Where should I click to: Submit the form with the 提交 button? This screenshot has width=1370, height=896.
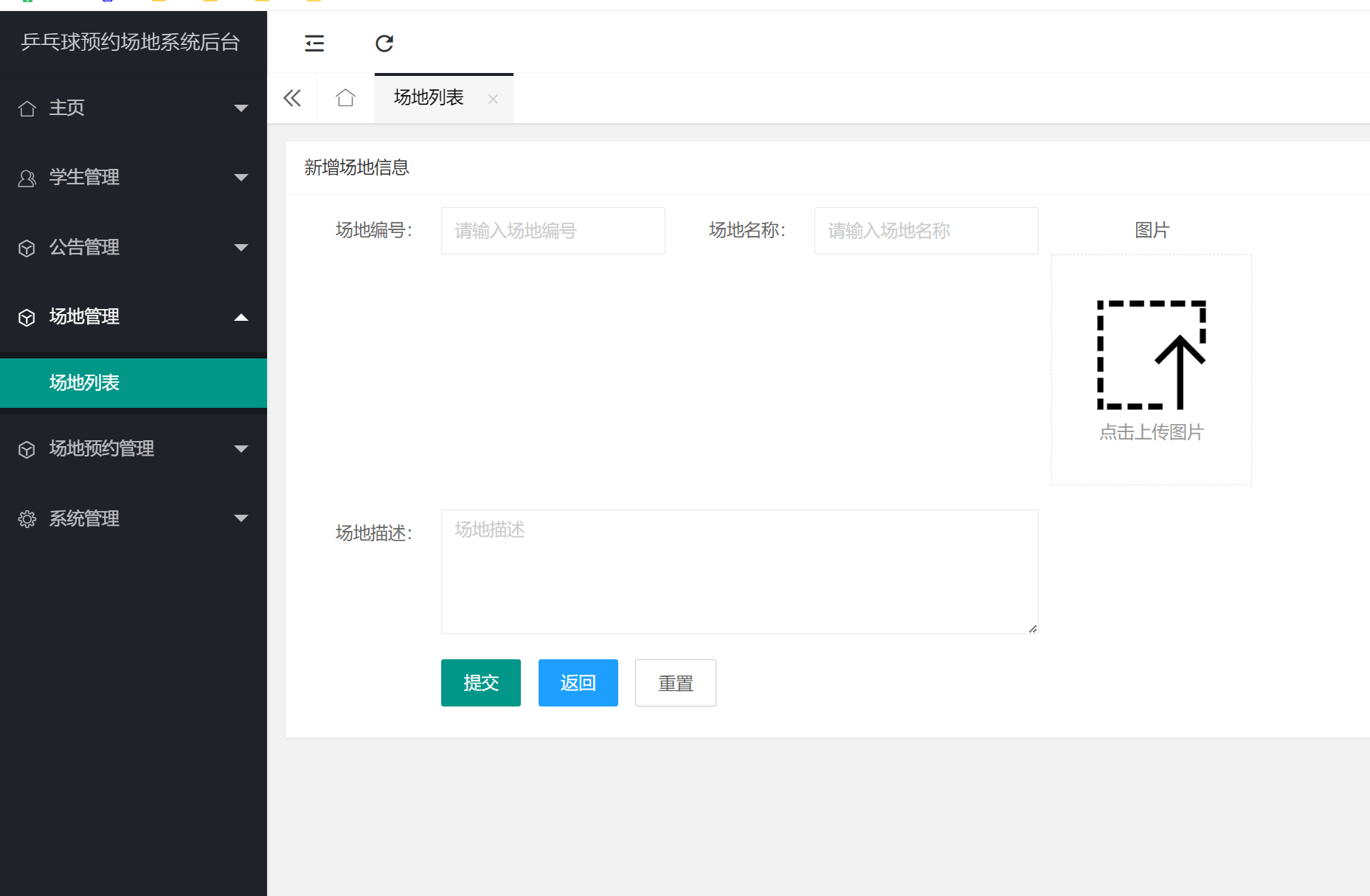pos(480,683)
